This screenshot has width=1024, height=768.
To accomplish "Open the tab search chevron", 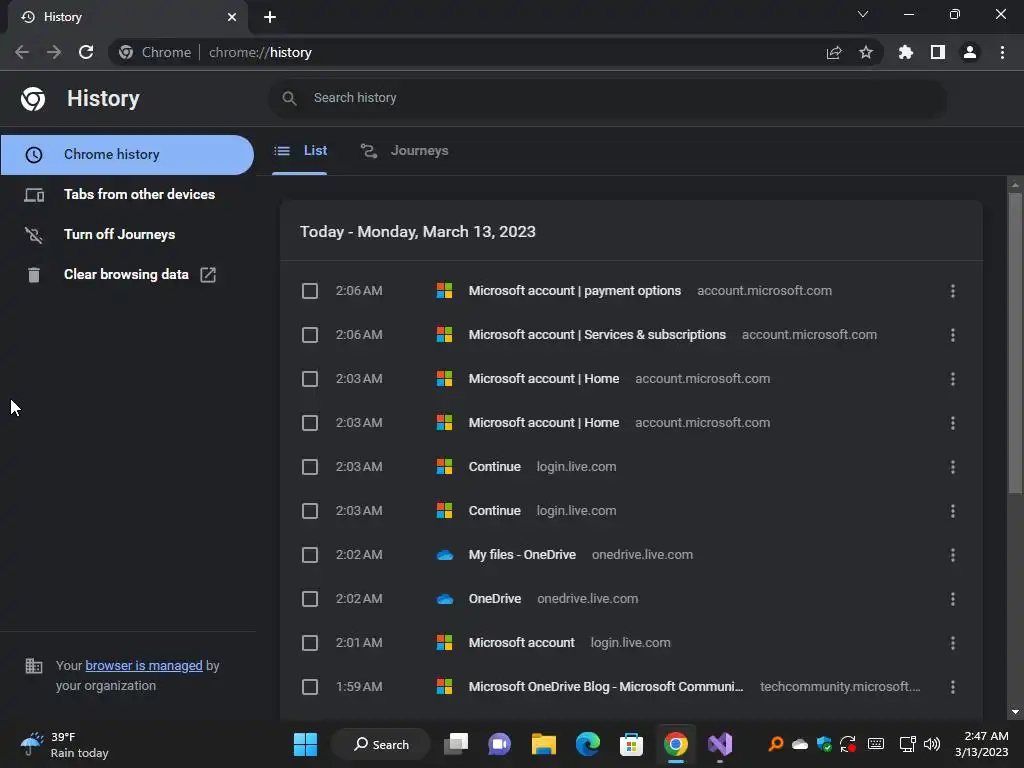I will 863,14.
